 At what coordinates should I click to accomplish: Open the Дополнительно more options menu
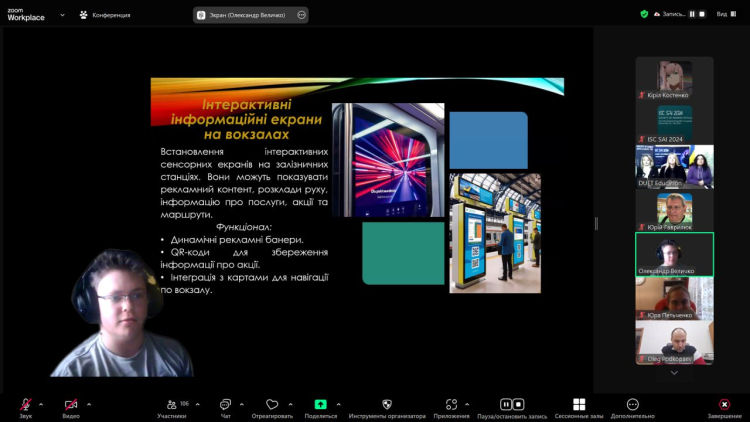(632, 405)
